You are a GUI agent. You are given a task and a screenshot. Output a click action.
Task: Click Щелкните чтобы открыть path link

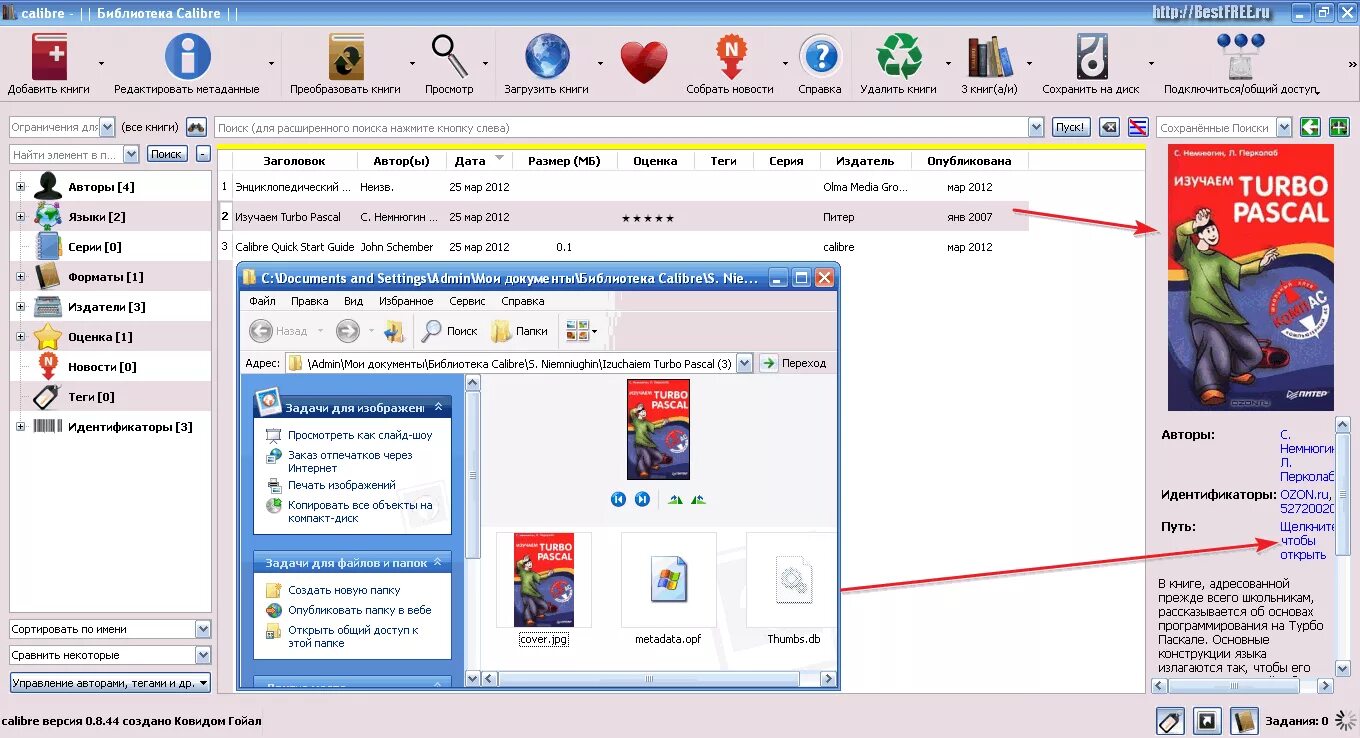pyautogui.click(x=1308, y=541)
